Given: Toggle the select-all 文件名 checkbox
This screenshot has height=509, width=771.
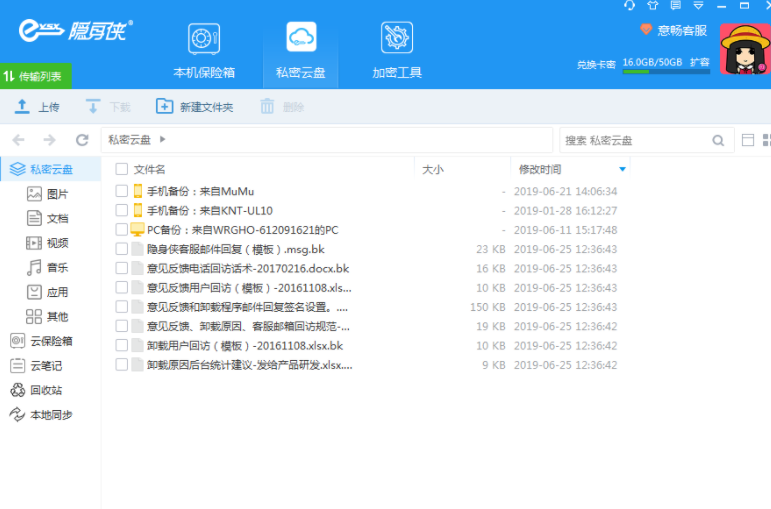Looking at the screenshot, I should tap(122, 169).
